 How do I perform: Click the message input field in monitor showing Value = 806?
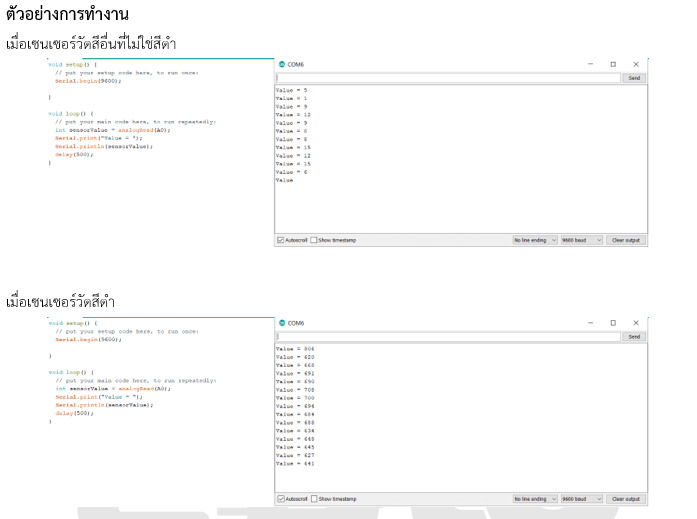[448, 337]
